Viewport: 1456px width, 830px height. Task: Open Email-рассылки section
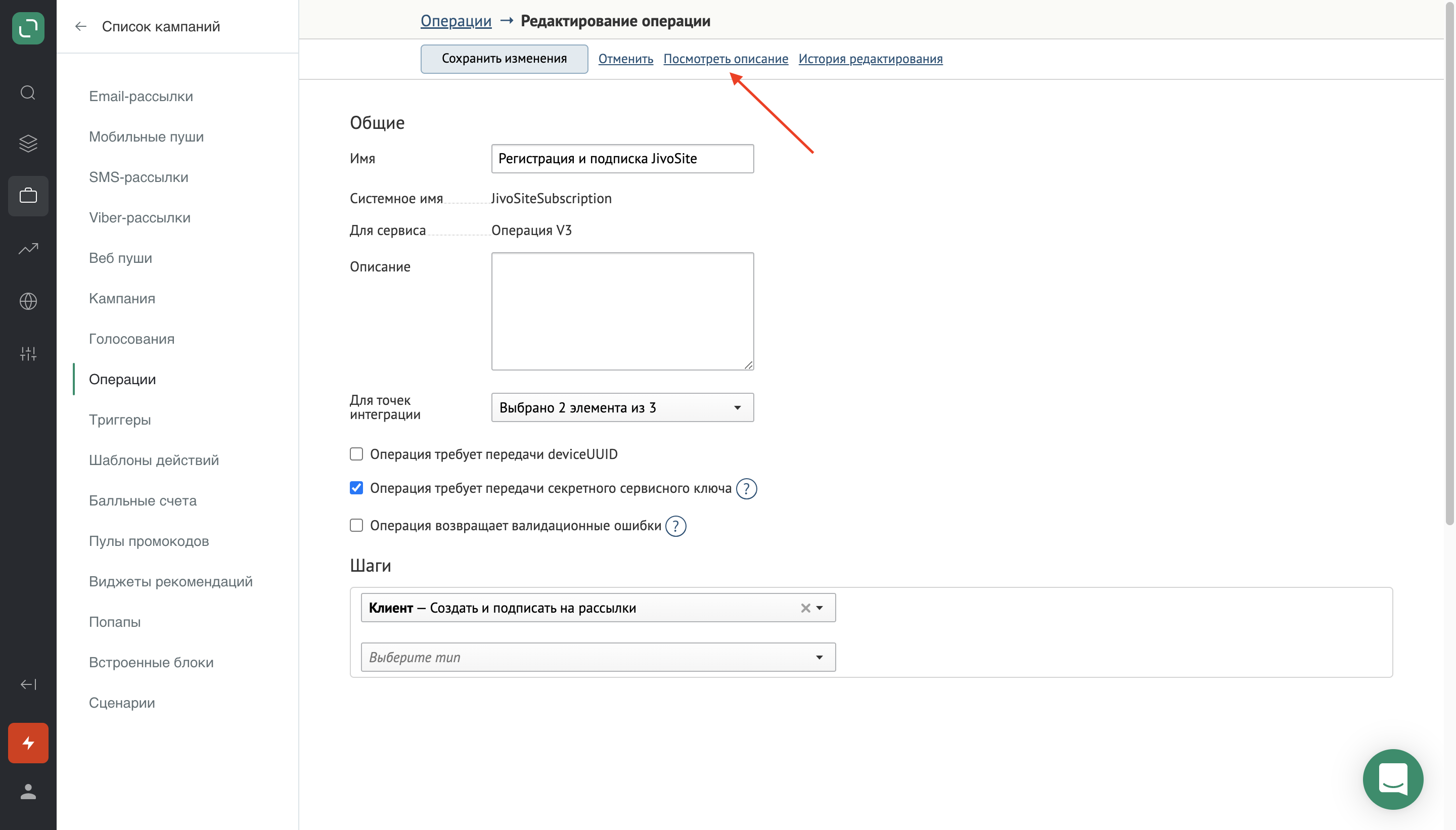141,97
